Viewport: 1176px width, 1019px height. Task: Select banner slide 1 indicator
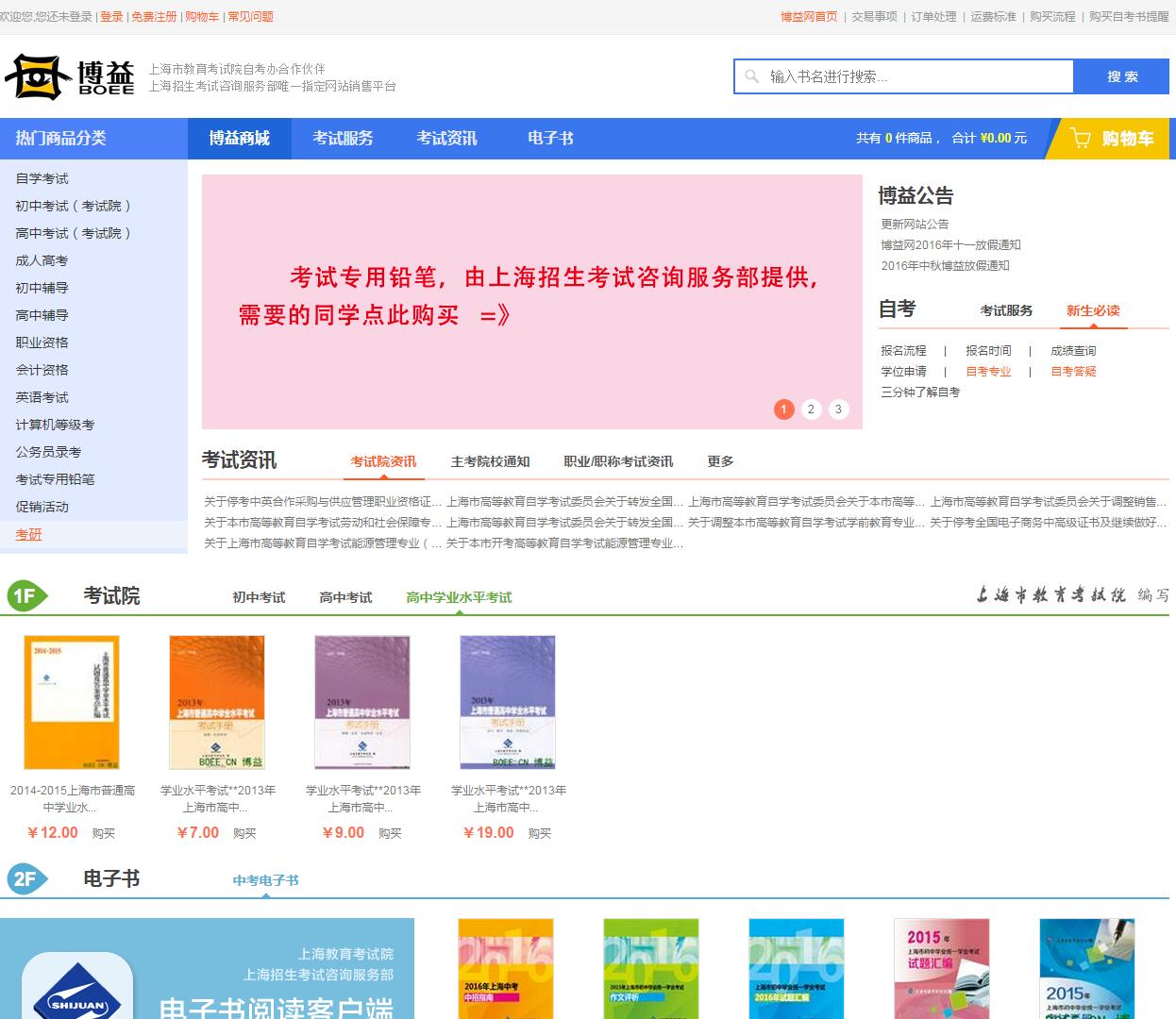(x=783, y=409)
